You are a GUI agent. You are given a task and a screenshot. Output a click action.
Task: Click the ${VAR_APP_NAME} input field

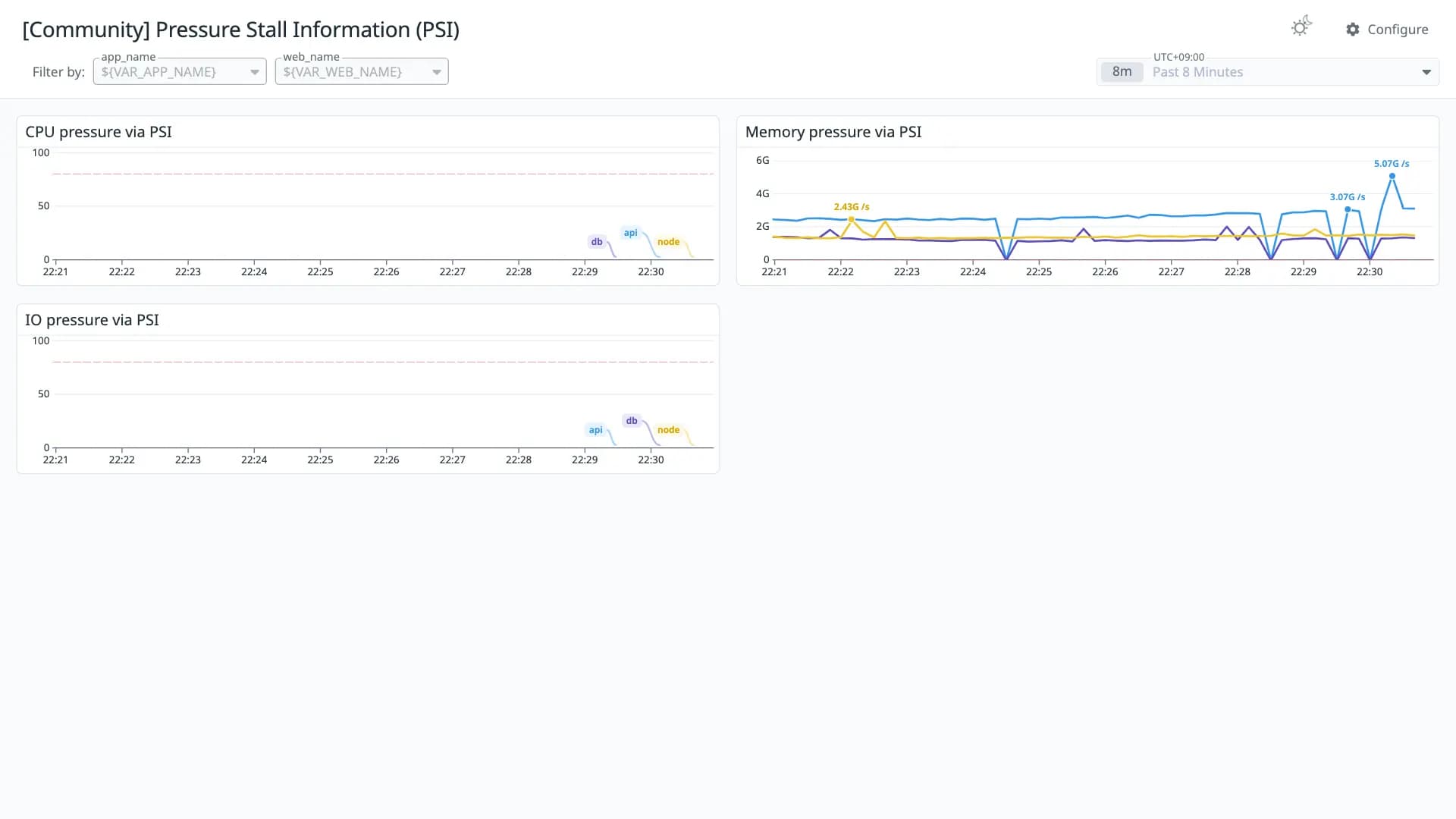click(180, 72)
